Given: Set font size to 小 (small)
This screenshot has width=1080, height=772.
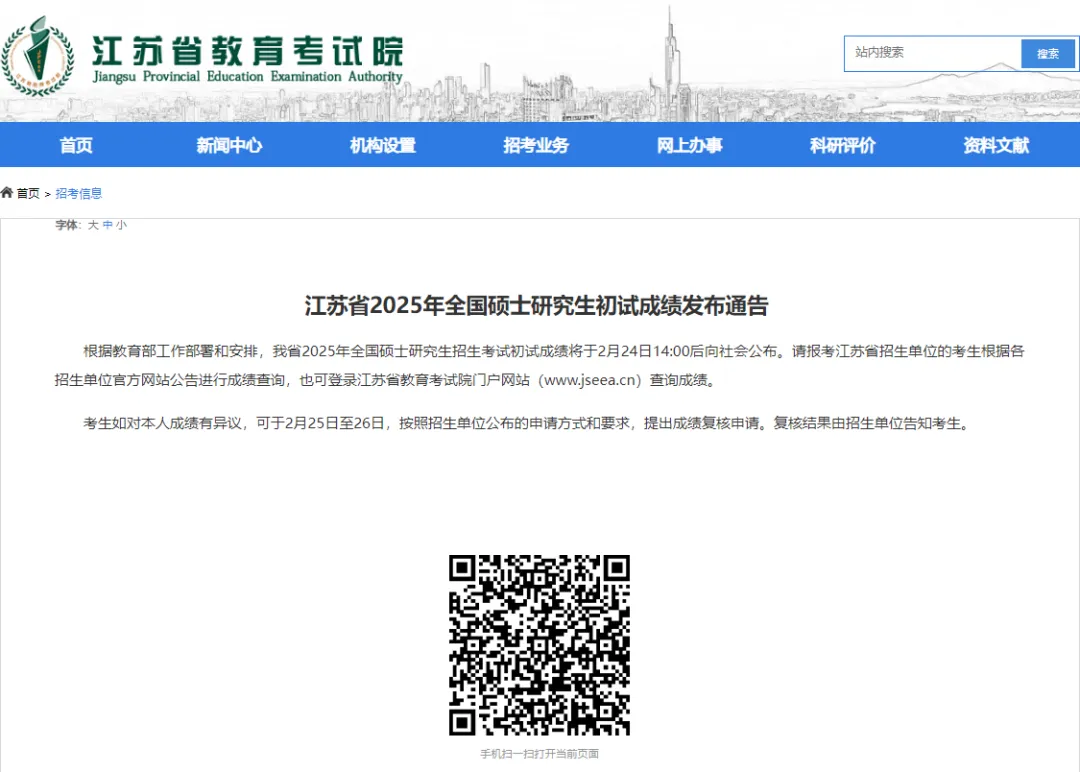Looking at the screenshot, I should [x=121, y=225].
